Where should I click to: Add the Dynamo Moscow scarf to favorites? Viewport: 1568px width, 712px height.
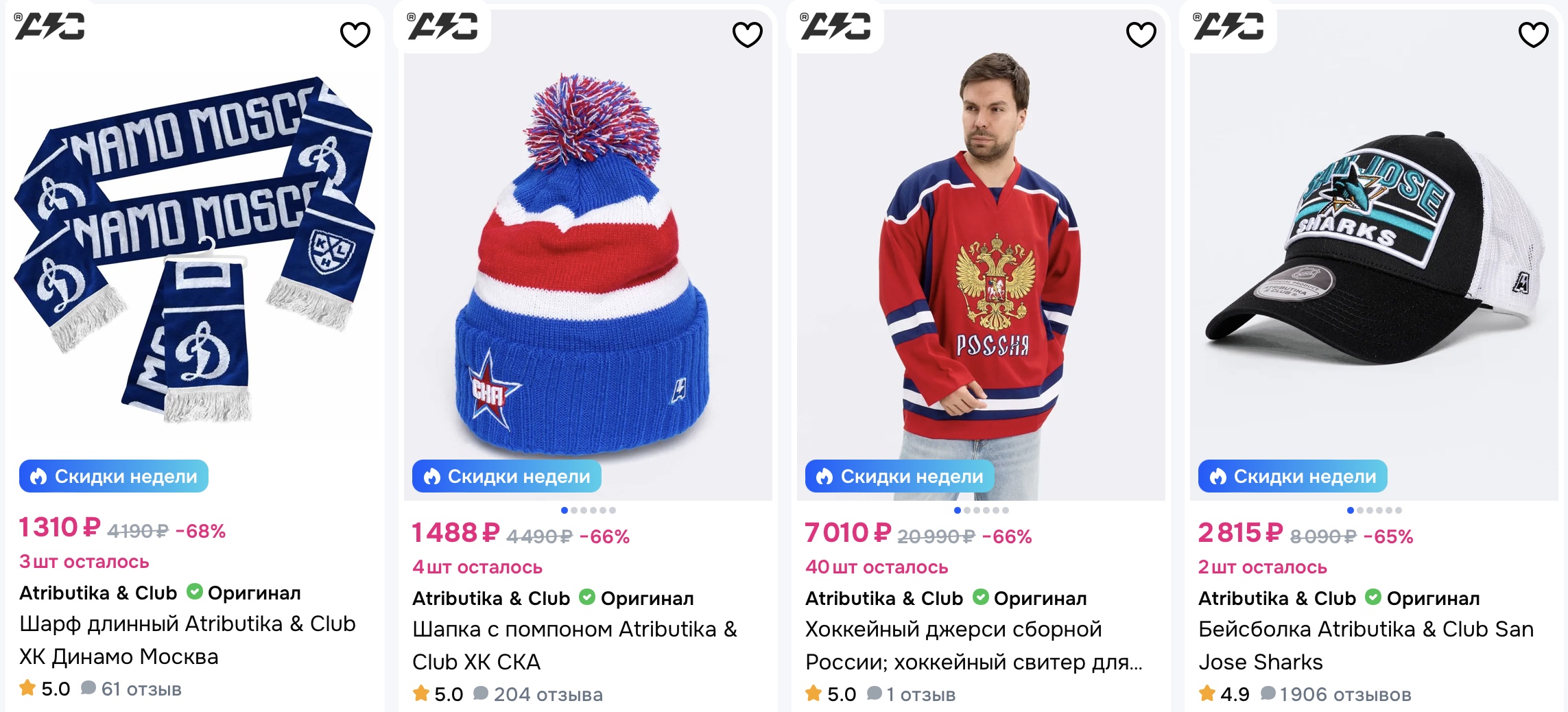tap(354, 33)
